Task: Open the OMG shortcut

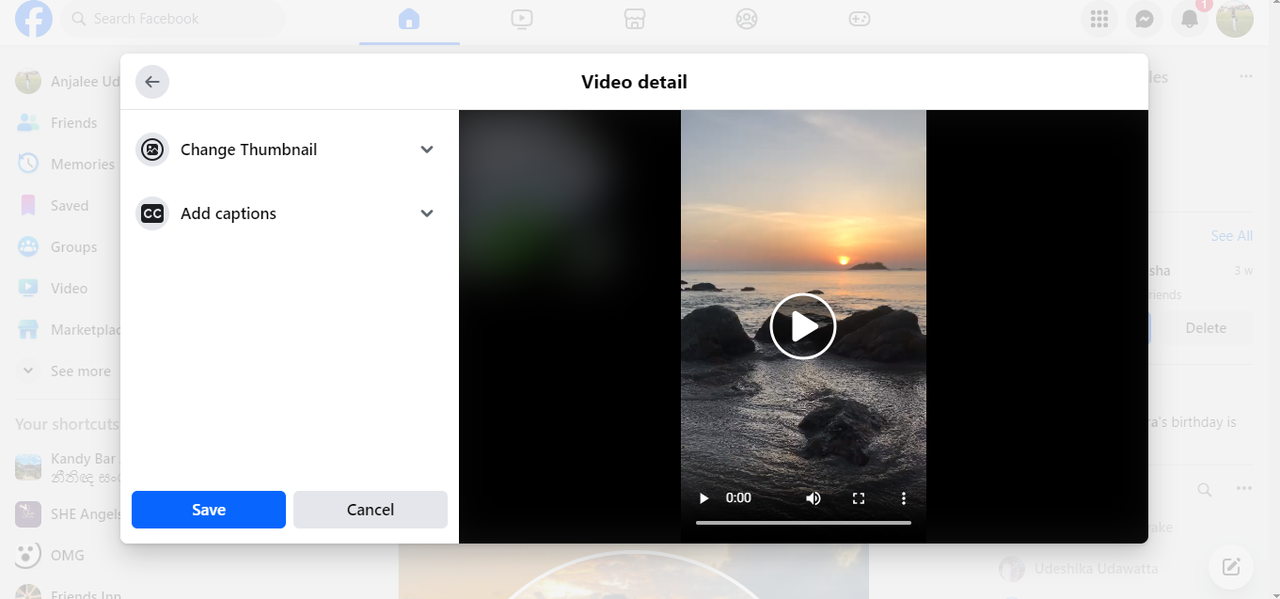Action: click(x=66, y=555)
